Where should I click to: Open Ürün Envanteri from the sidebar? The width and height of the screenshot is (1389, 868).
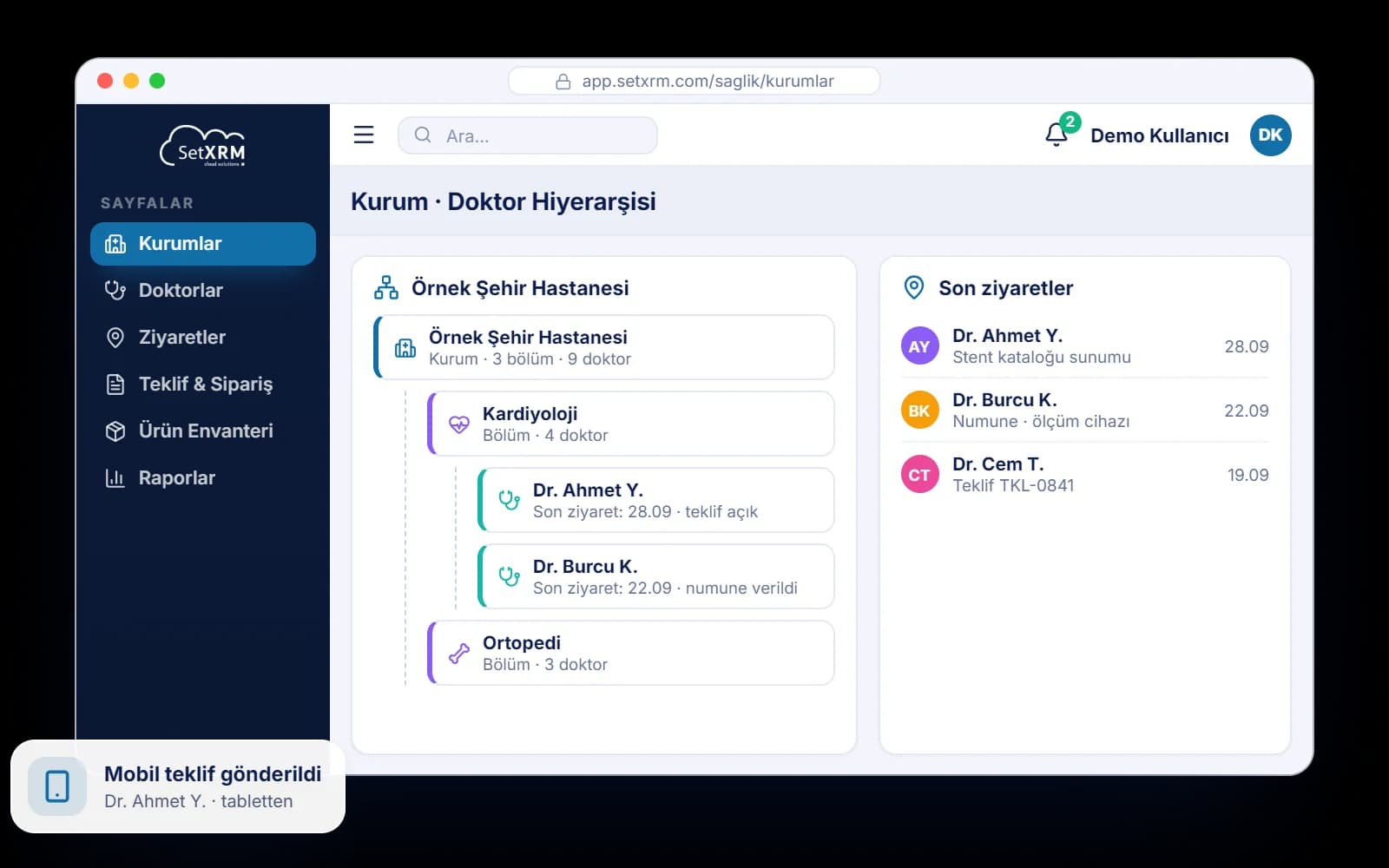pyautogui.click(x=203, y=431)
